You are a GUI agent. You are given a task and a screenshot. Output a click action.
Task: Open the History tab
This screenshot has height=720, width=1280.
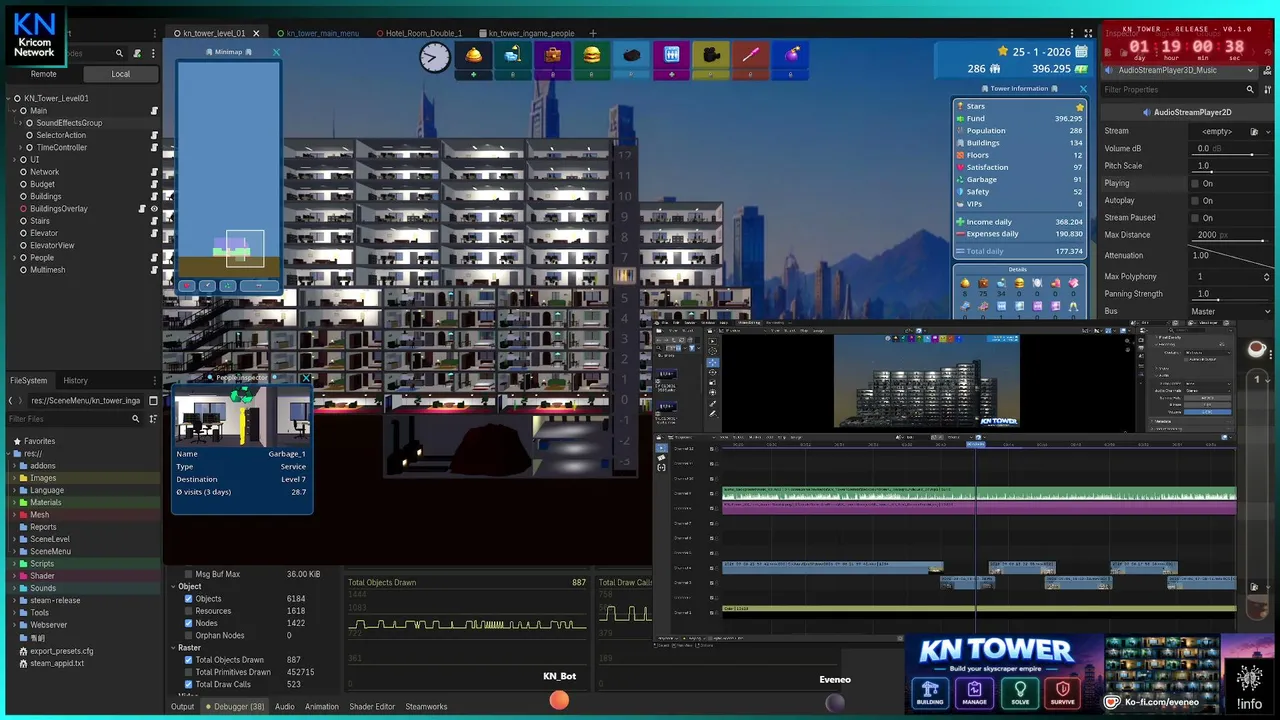pyautogui.click(x=75, y=381)
